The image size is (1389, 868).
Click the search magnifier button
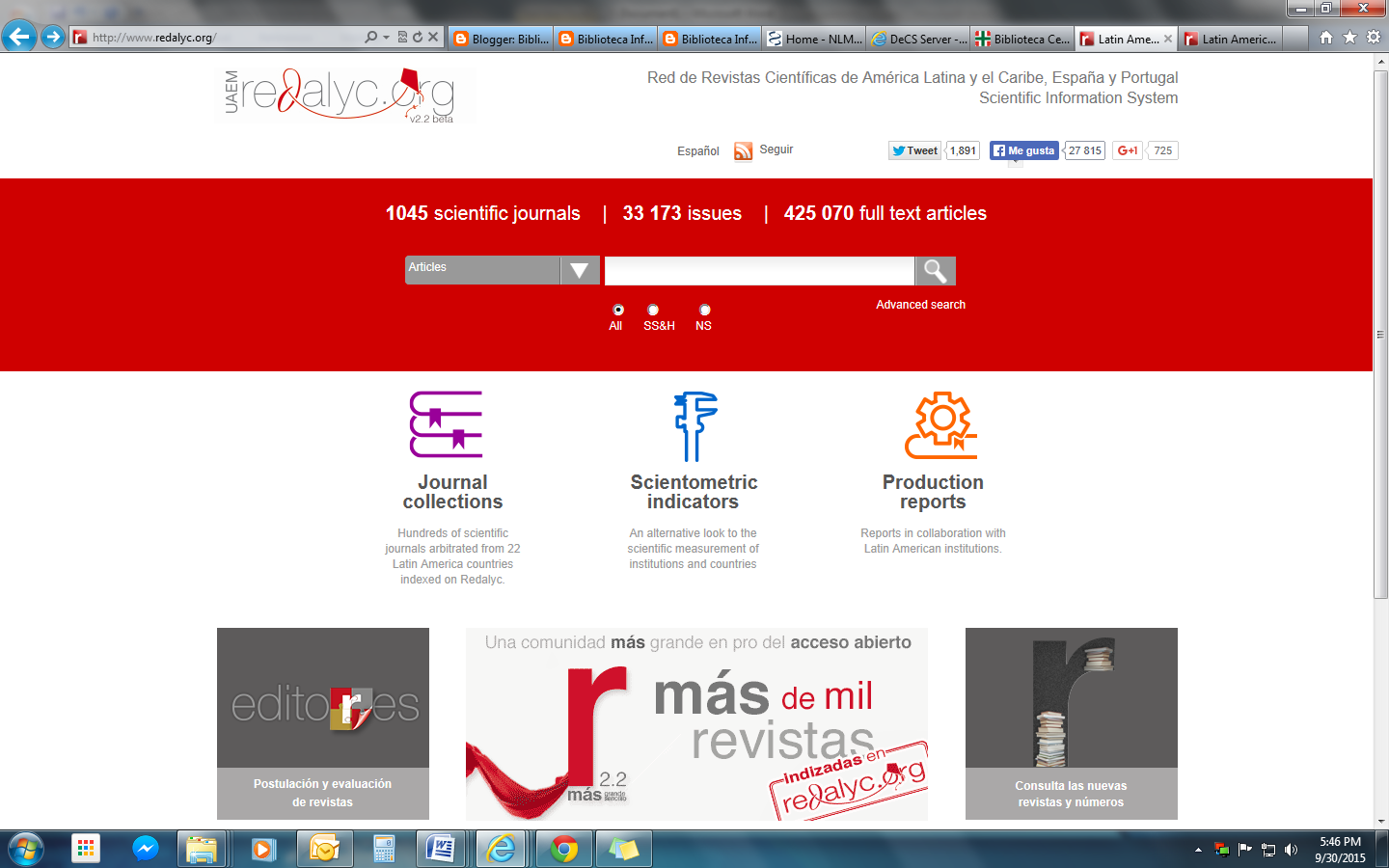934,270
